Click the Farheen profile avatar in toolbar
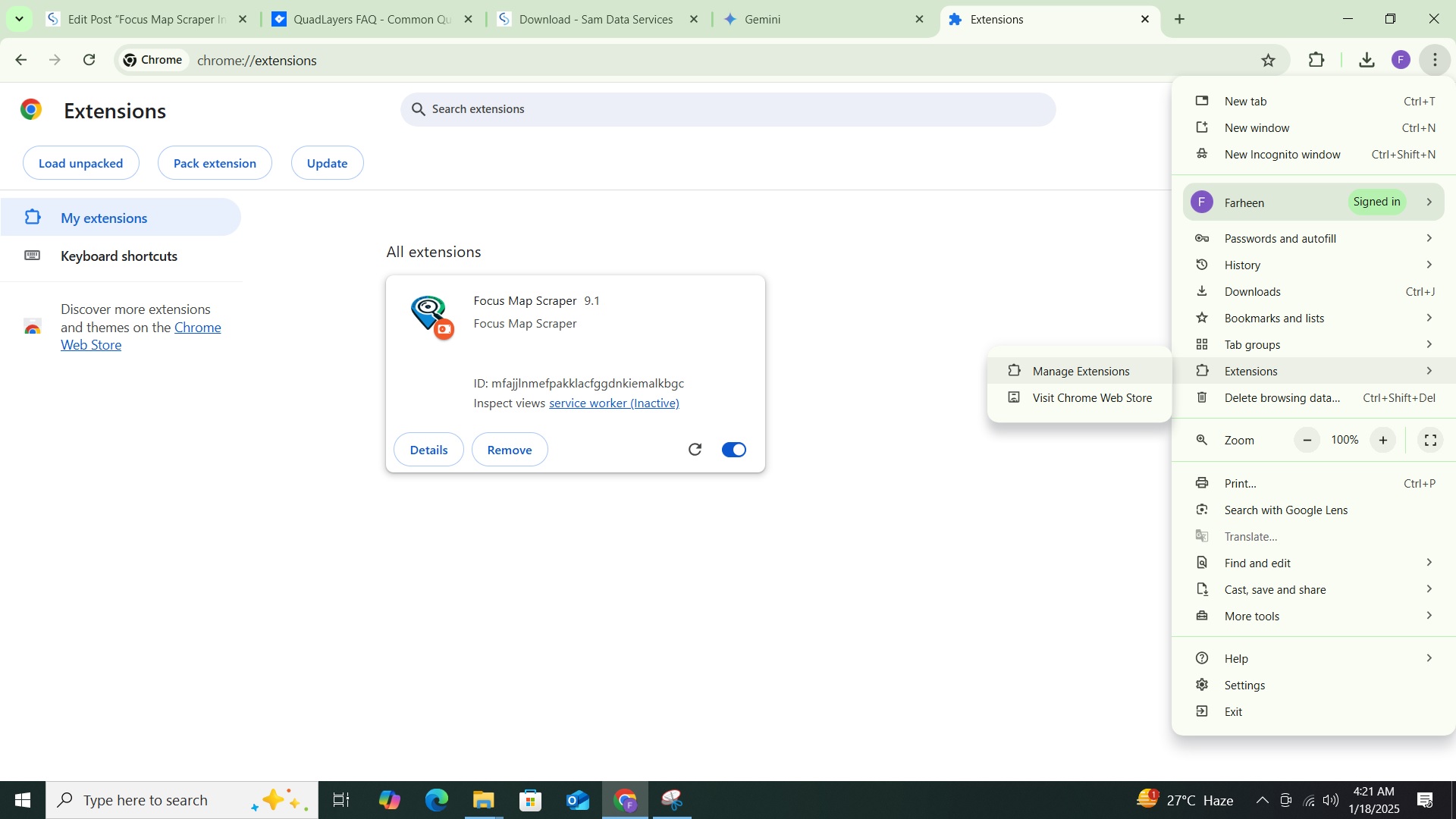 tap(1401, 60)
